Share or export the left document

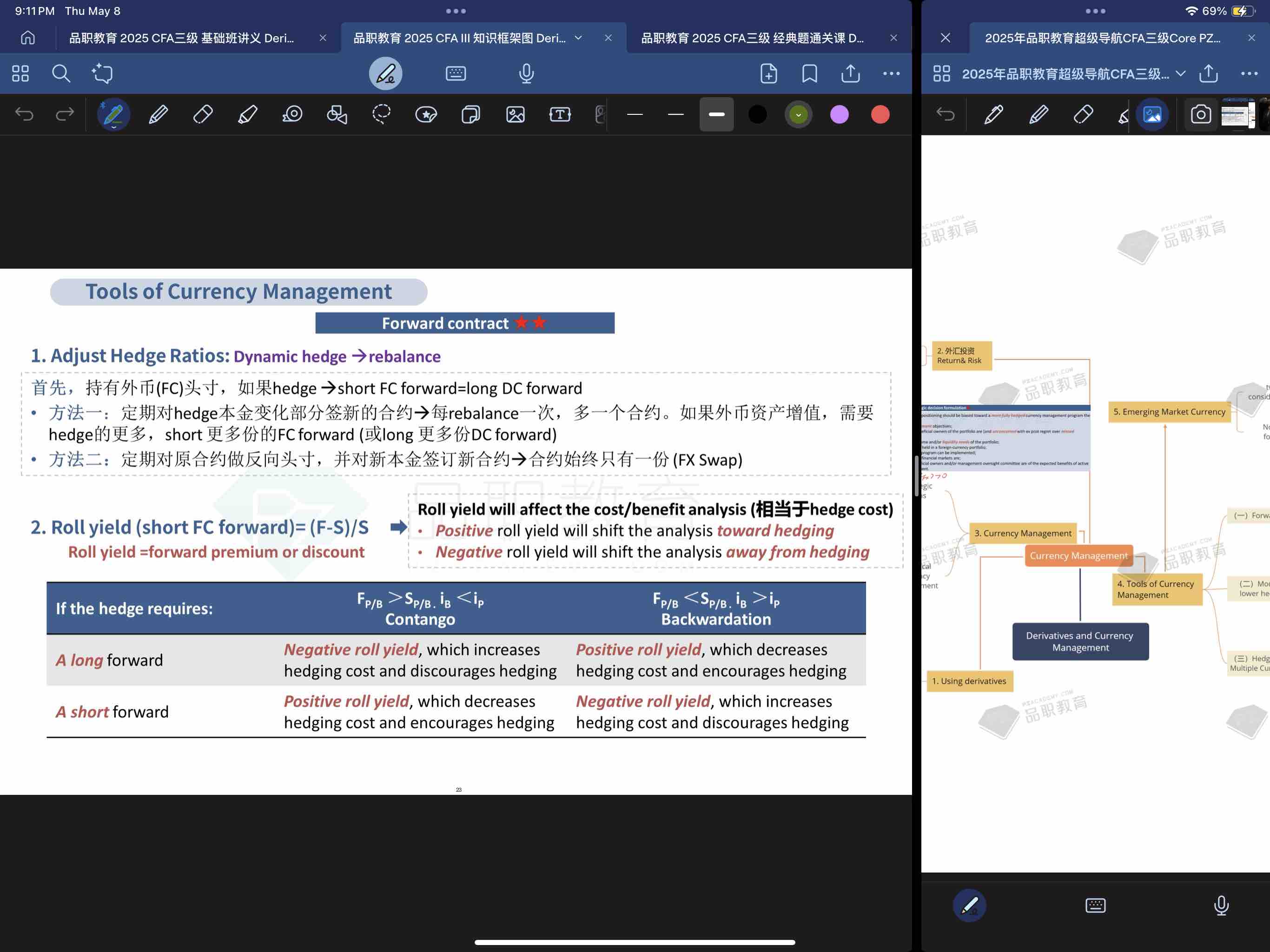tap(850, 73)
